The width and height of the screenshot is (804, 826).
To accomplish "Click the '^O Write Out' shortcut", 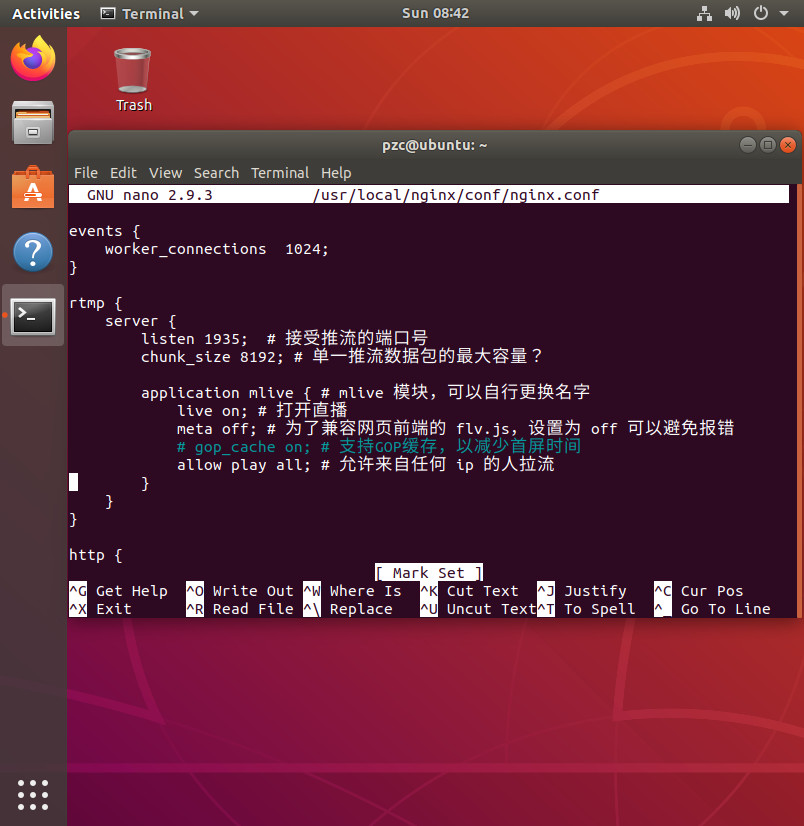I will (240, 591).
